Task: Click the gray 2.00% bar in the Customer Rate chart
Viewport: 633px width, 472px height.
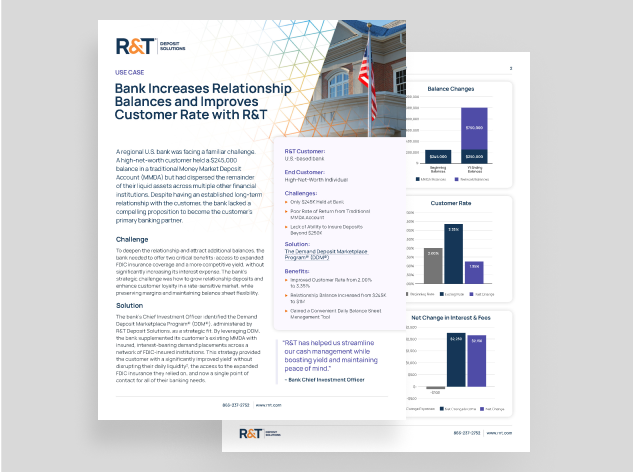Action: tap(433, 266)
